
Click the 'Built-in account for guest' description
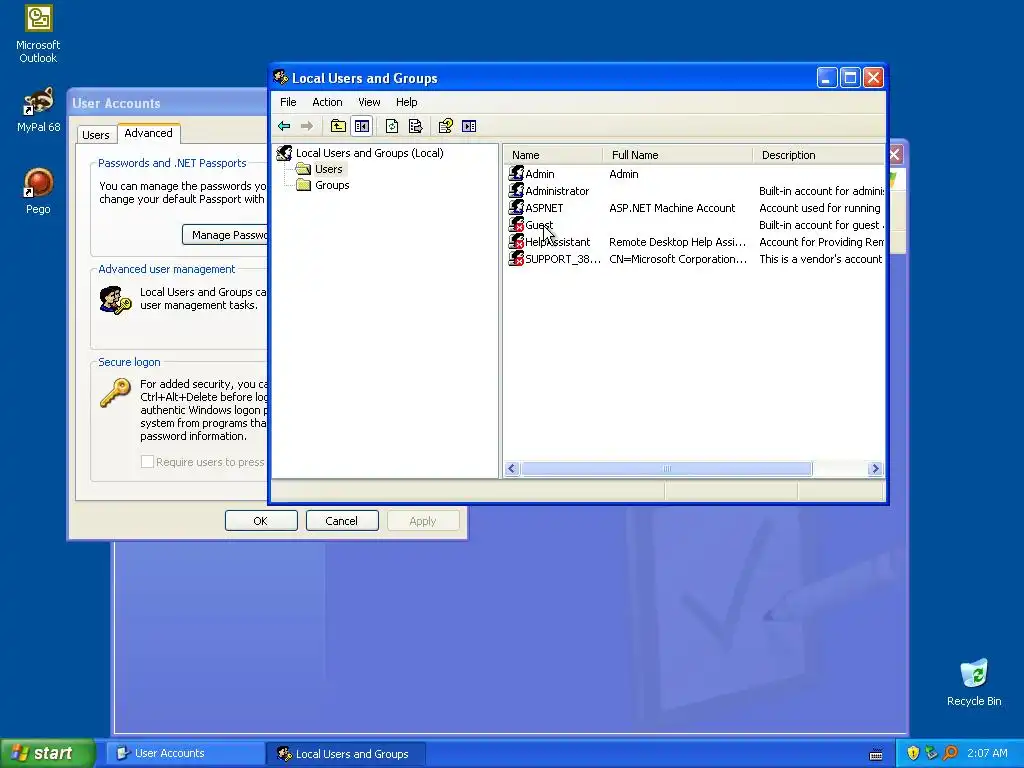[821, 225]
